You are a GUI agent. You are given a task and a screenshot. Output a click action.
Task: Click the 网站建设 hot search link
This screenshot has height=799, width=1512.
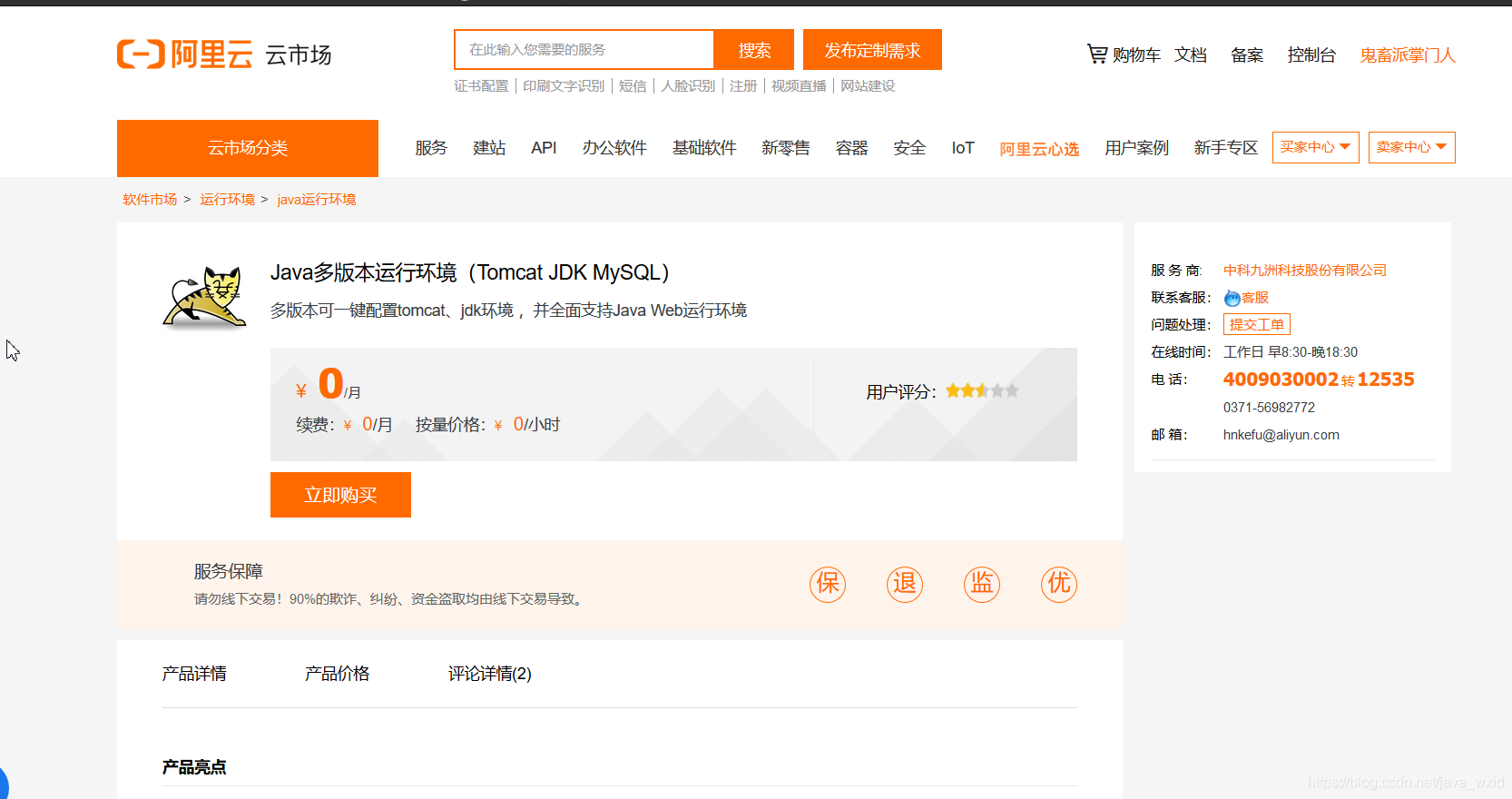click(x=868, y=86)
